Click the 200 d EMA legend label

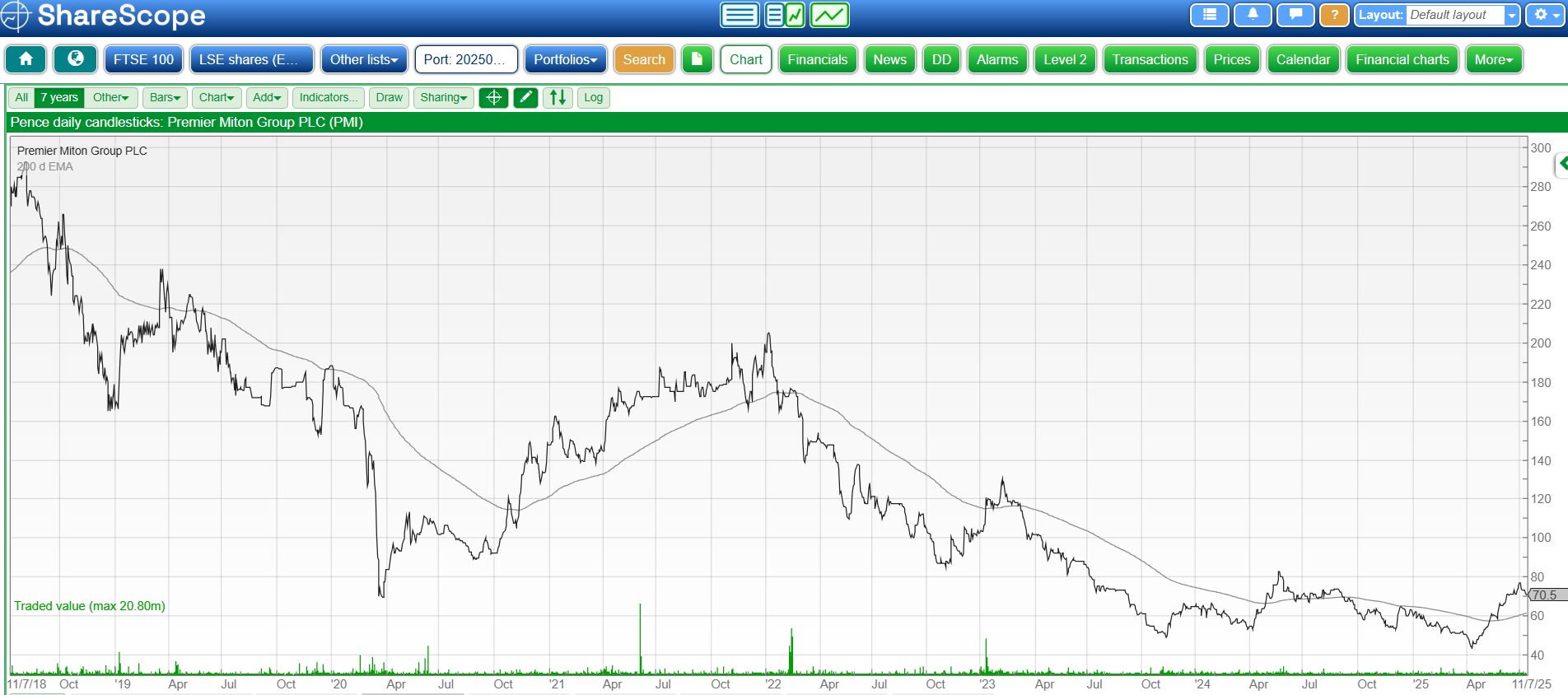45,166
